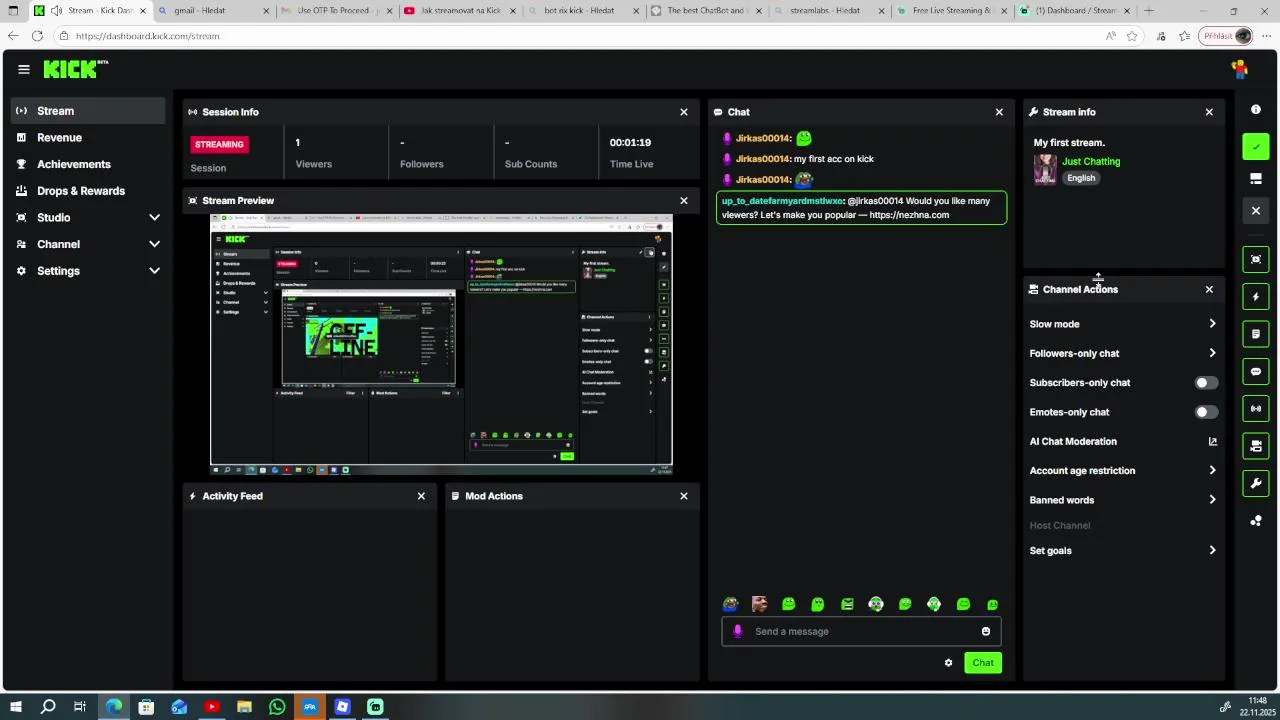Click the green checkmark button in right toolbar
The height and width of the screenshot is (720, 1280).
click(1256, 147)
